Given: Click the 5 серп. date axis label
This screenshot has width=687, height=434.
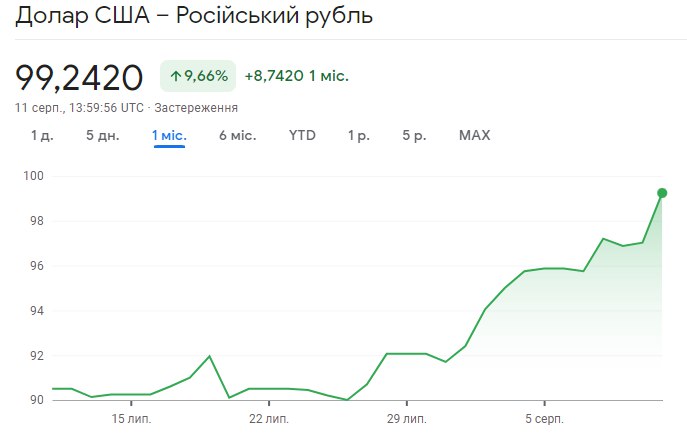Looking at the screenshot, I should [542, 416].
